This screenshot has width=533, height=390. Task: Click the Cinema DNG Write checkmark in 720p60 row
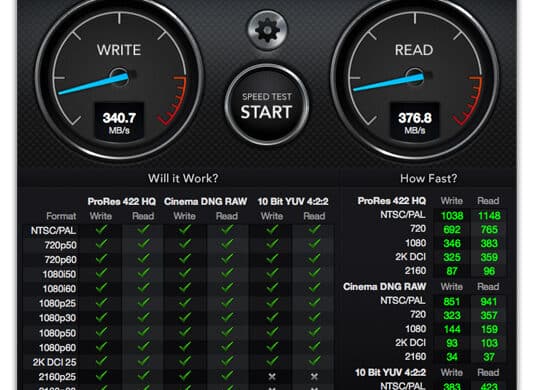pyautogui.click(x=185, y=259)
